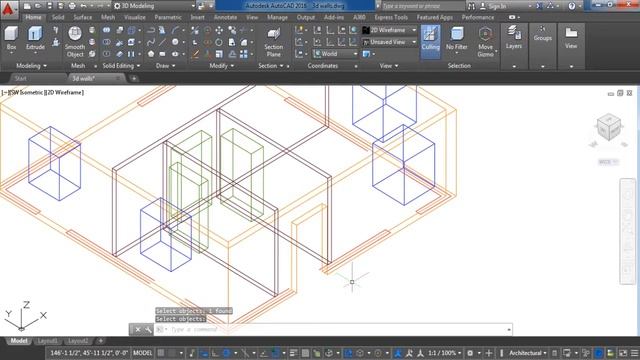The image size is (640, 360).
Task: Click the Workspace Switching gear in status bar
Action: tap(470, 353)
